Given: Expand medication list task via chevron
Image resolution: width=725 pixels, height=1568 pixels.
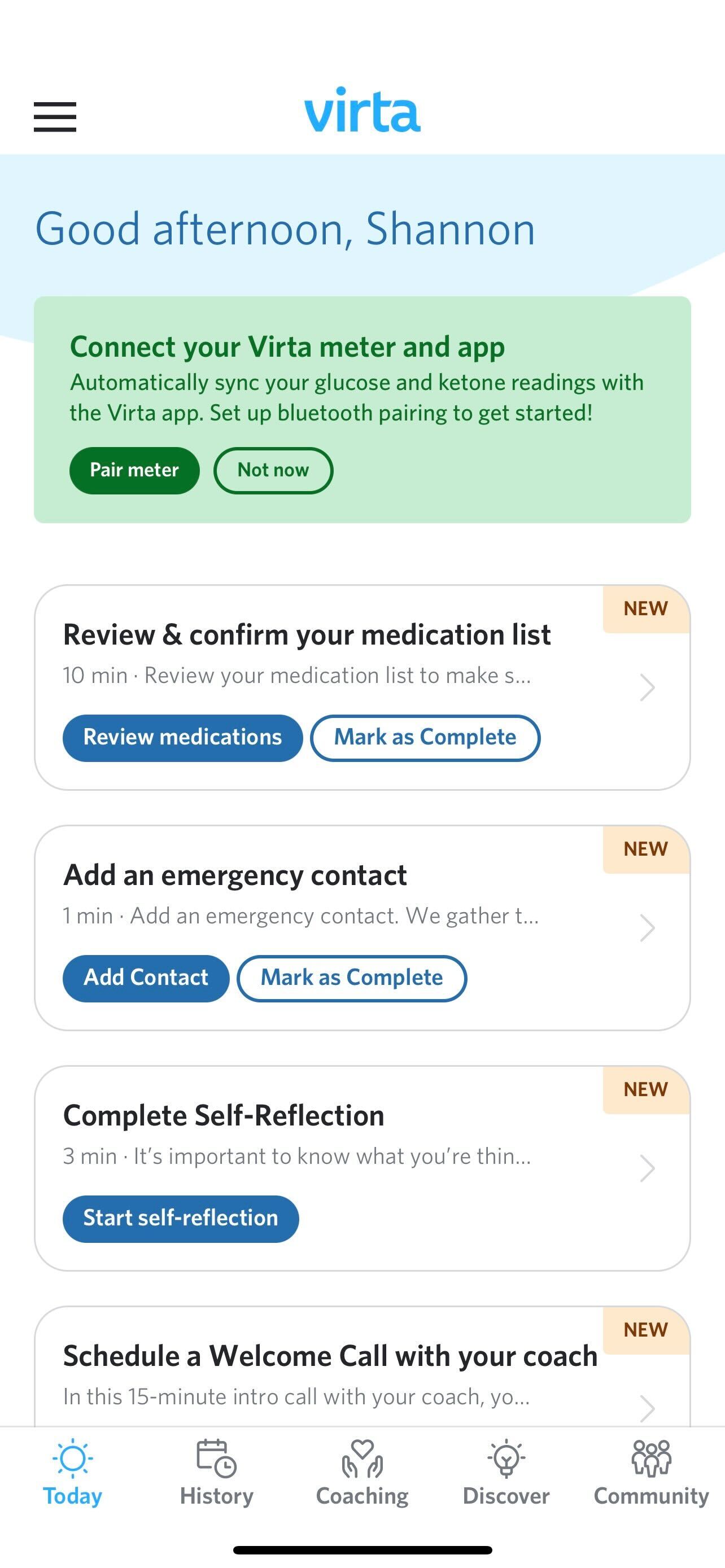Looking at the screenshot, I should pyautogui.click(x=647, y=688).
